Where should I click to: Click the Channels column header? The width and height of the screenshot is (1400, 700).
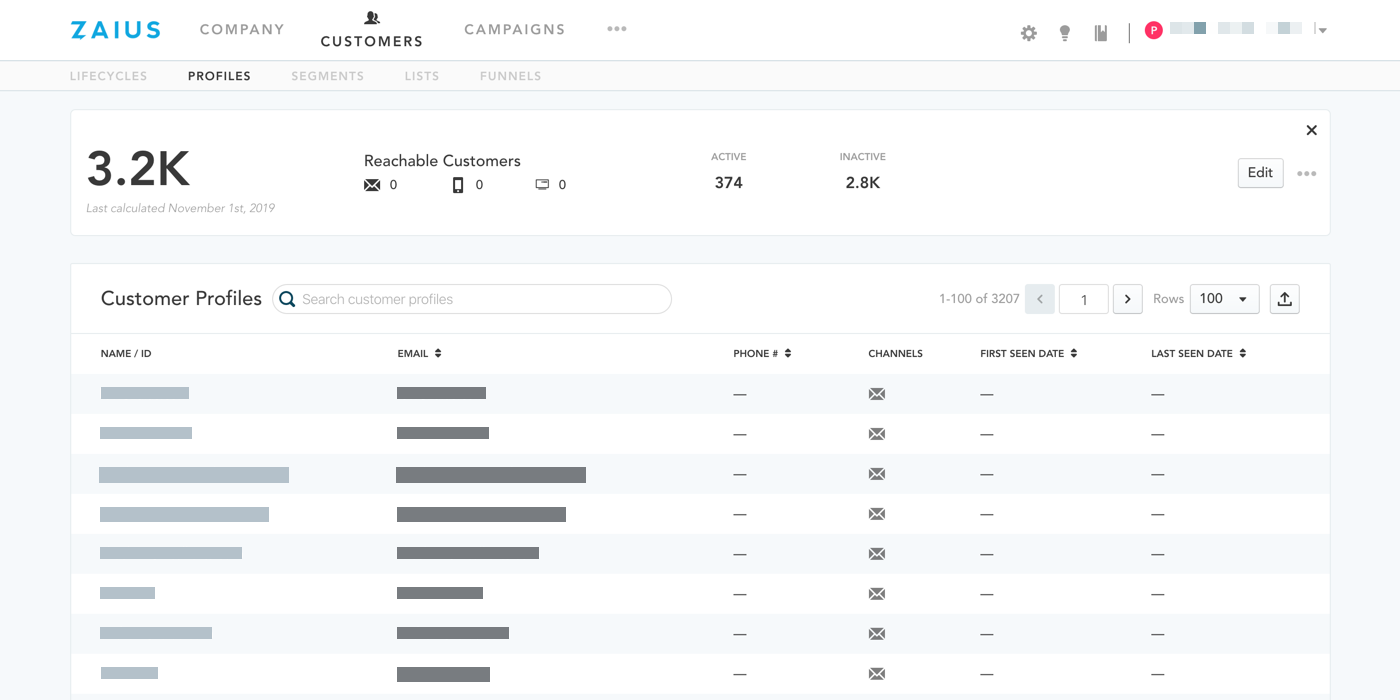tap(895, 354)
